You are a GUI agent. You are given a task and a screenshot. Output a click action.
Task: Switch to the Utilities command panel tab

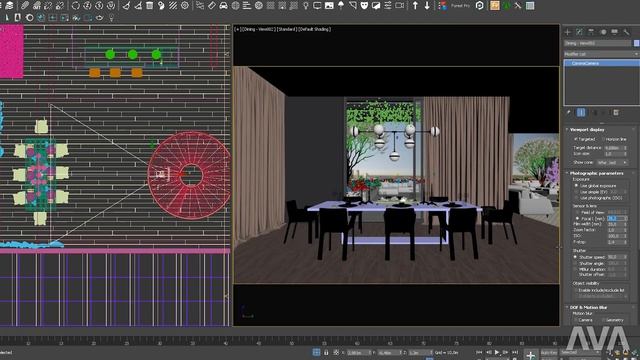(627, 32)
